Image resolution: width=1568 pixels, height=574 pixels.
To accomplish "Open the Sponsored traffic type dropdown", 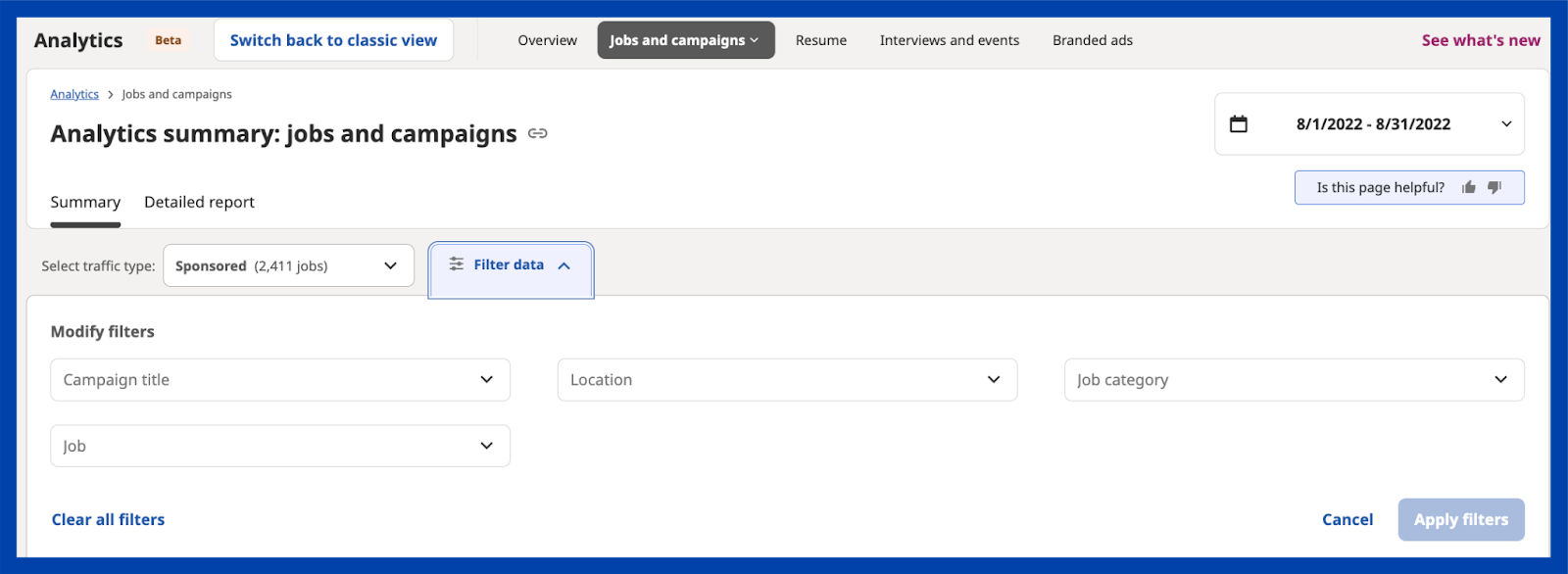I will tap(288, 265).
